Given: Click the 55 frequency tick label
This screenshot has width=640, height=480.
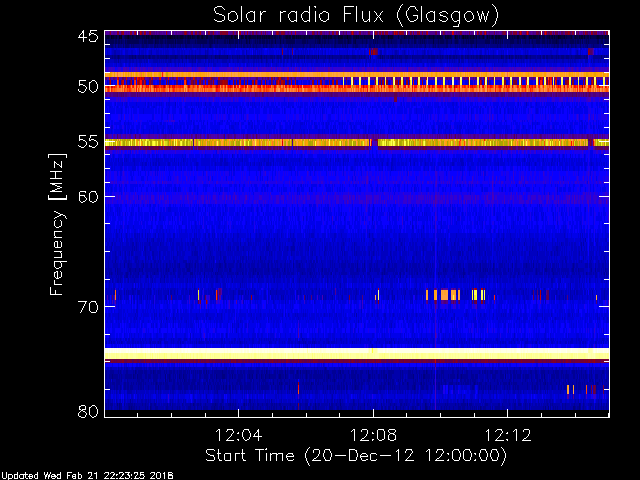Looking at the screenshot, I should point(88,142).
